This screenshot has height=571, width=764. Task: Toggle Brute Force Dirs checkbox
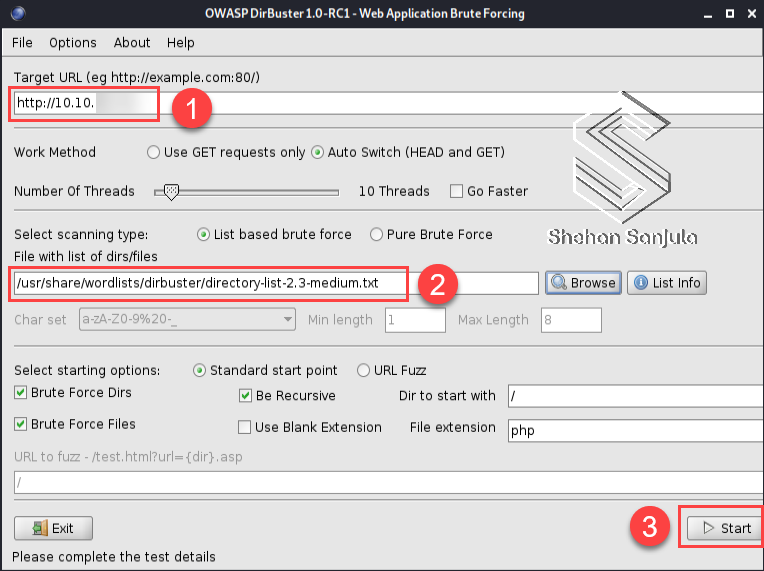(20, 392)
